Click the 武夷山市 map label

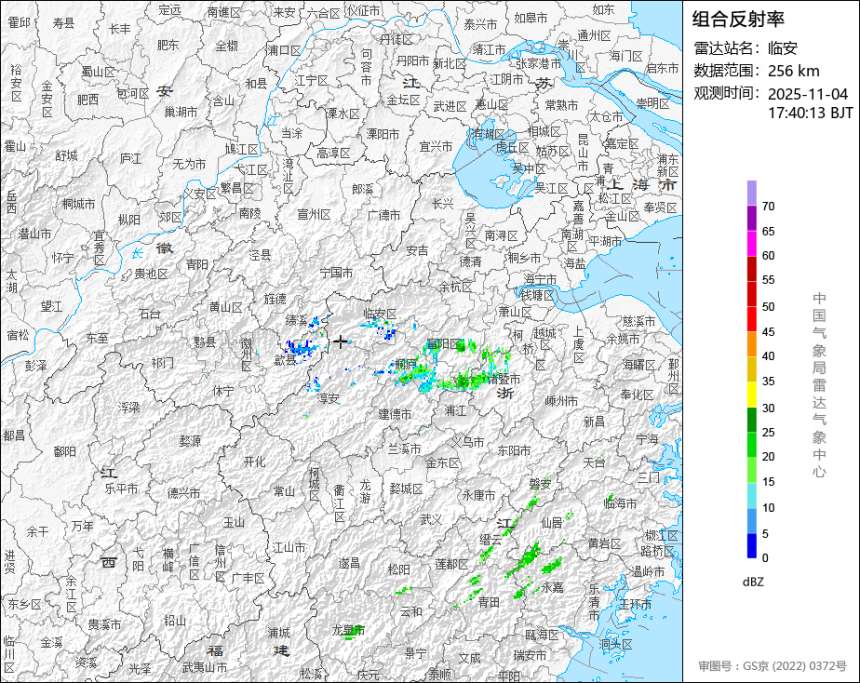point(204,668)
